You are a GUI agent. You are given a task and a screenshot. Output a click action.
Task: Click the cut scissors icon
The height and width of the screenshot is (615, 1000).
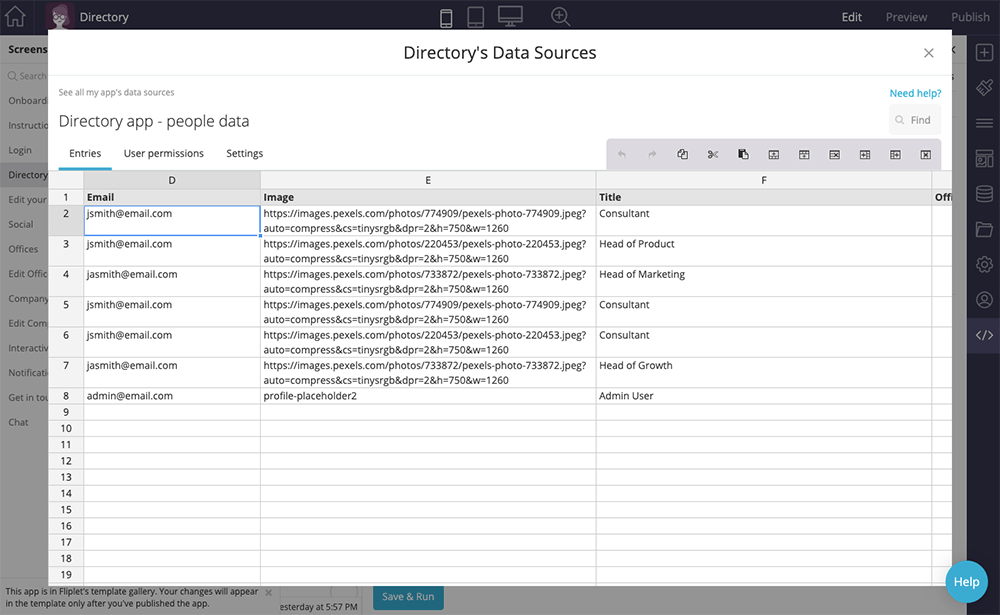[x=713, y=154]
